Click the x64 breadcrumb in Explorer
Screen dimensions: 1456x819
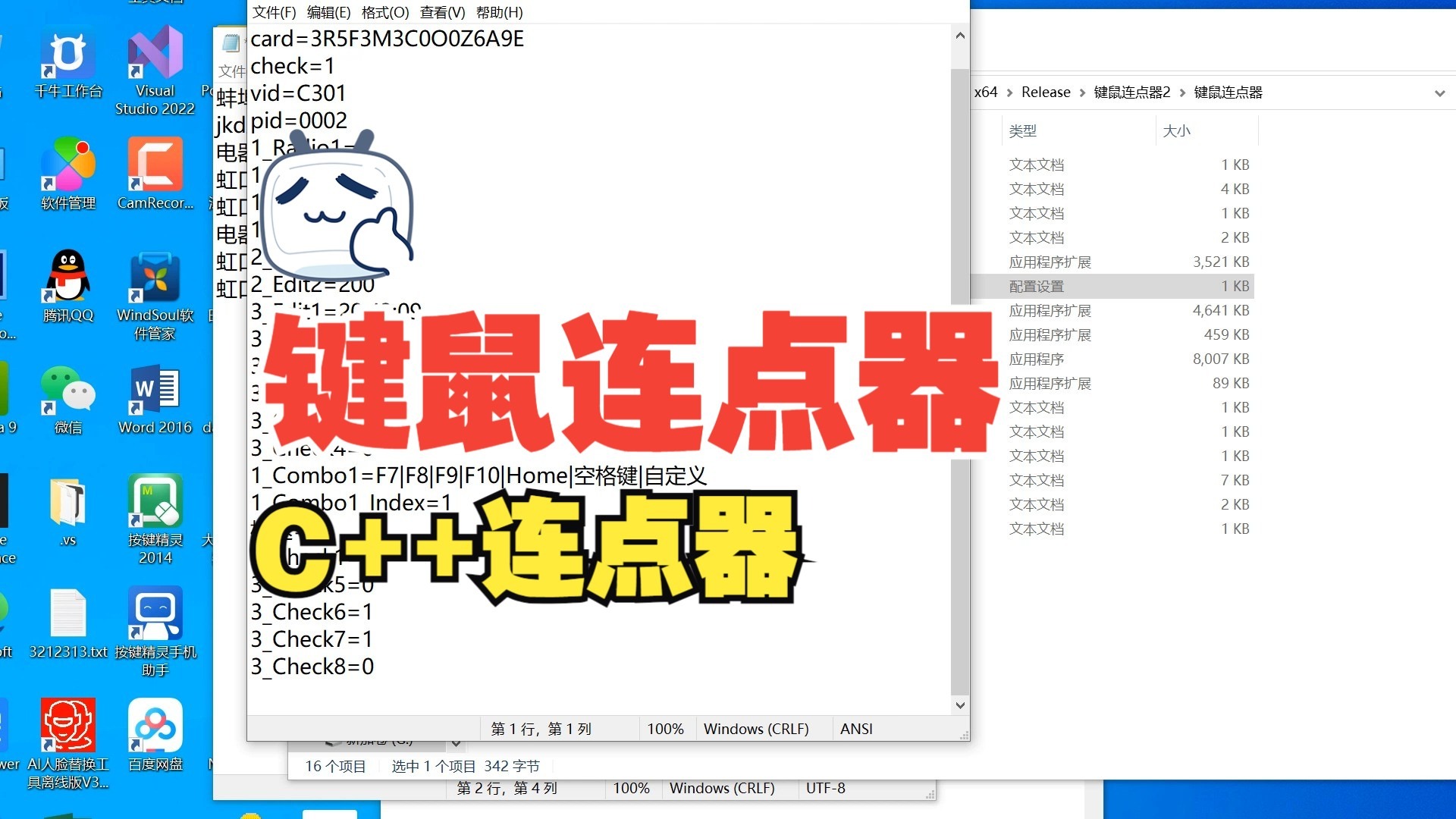(986, 92)
